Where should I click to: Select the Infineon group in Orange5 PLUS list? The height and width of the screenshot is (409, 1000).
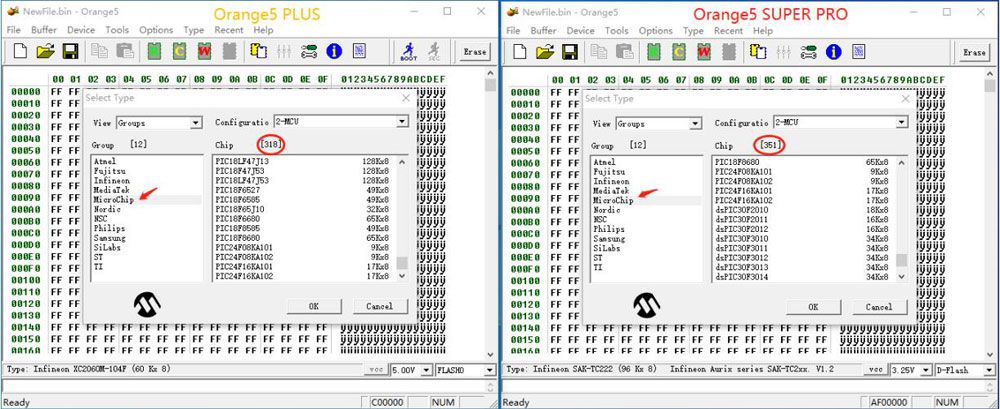click(x=111, y=180)
